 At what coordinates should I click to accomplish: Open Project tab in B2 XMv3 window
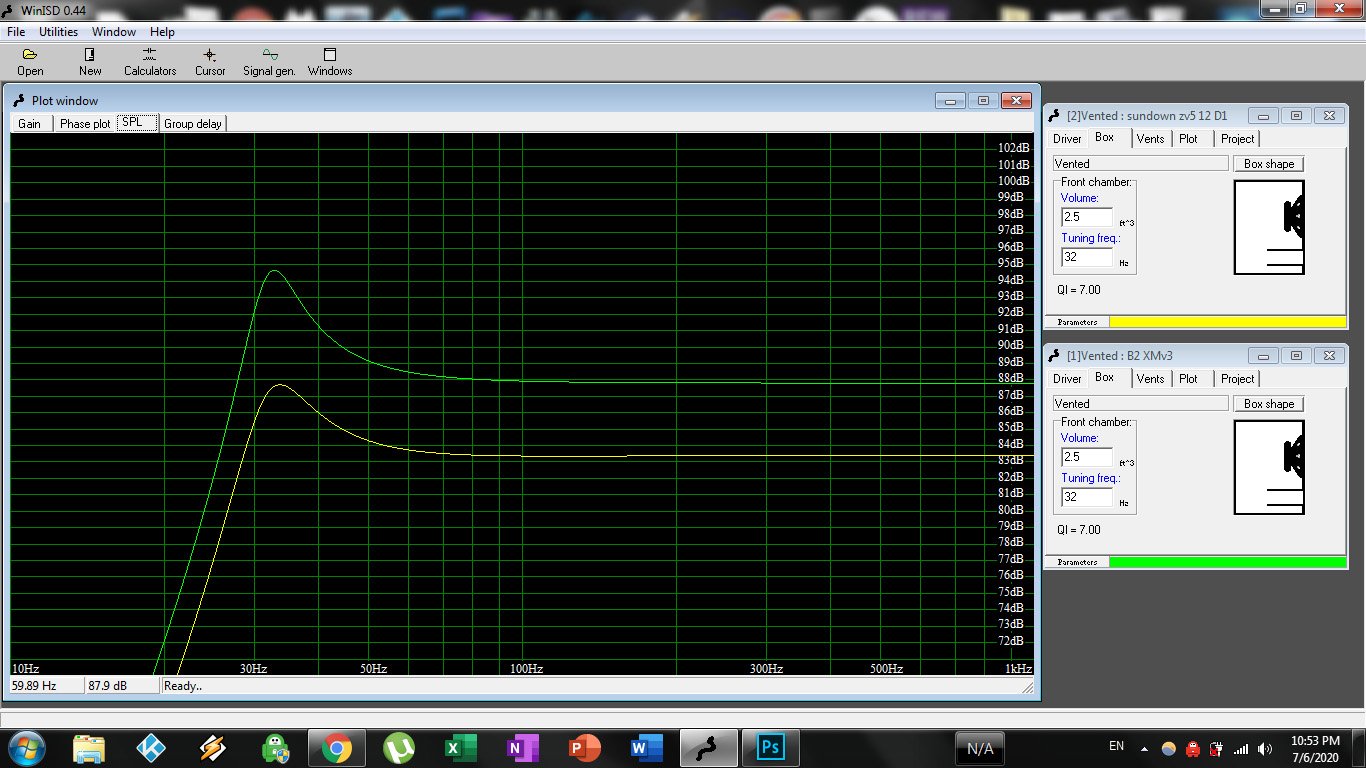tap(1238, 379)
